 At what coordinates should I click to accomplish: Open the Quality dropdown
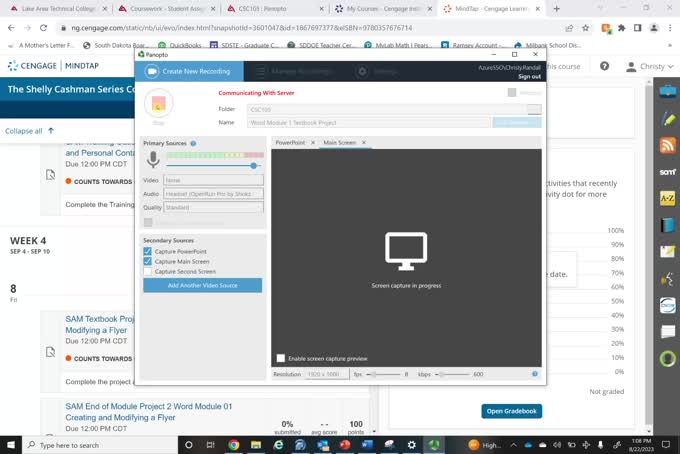click(213, 208)
